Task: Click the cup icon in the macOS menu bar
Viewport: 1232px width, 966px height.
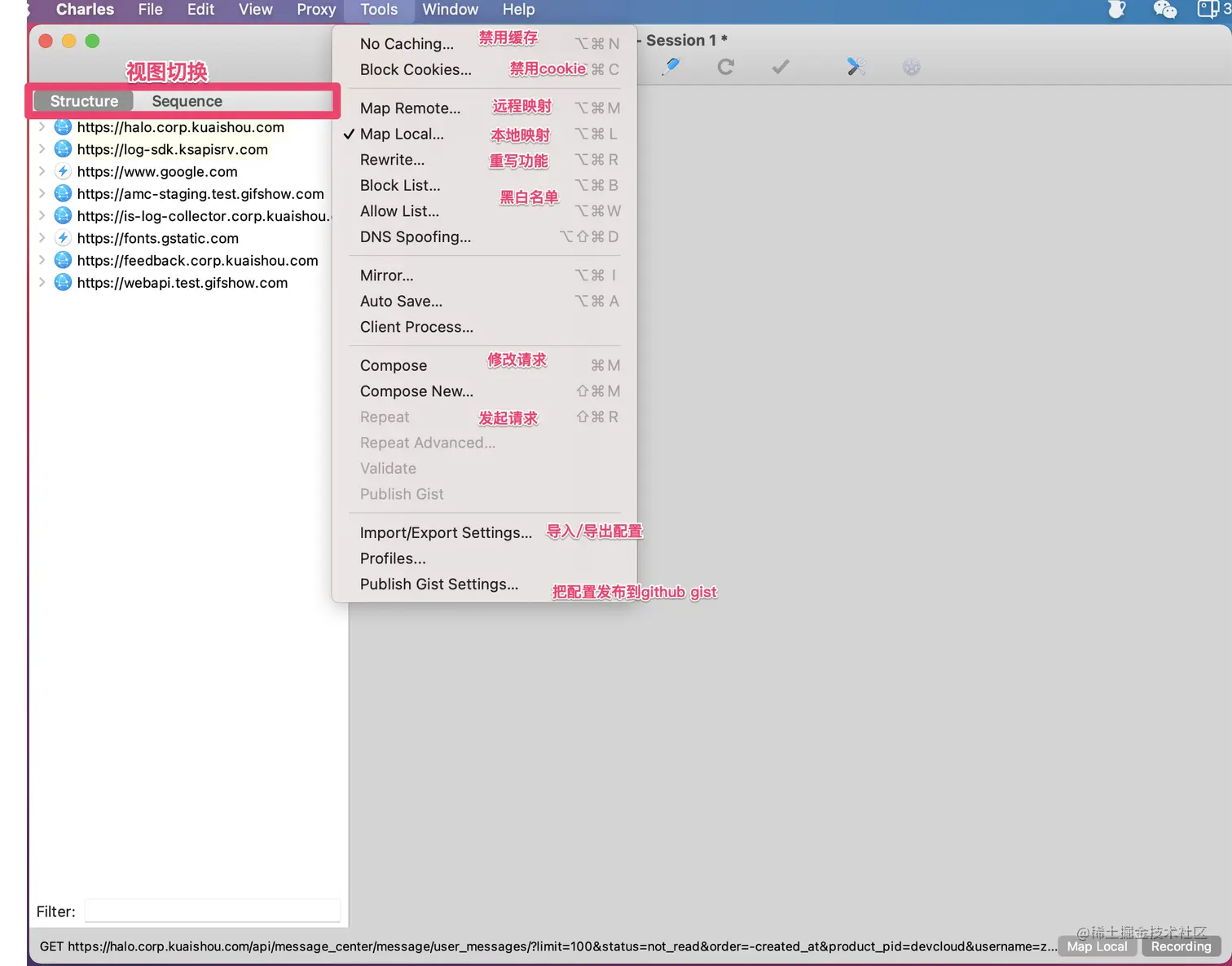Action: click(x=1117, y=9)
